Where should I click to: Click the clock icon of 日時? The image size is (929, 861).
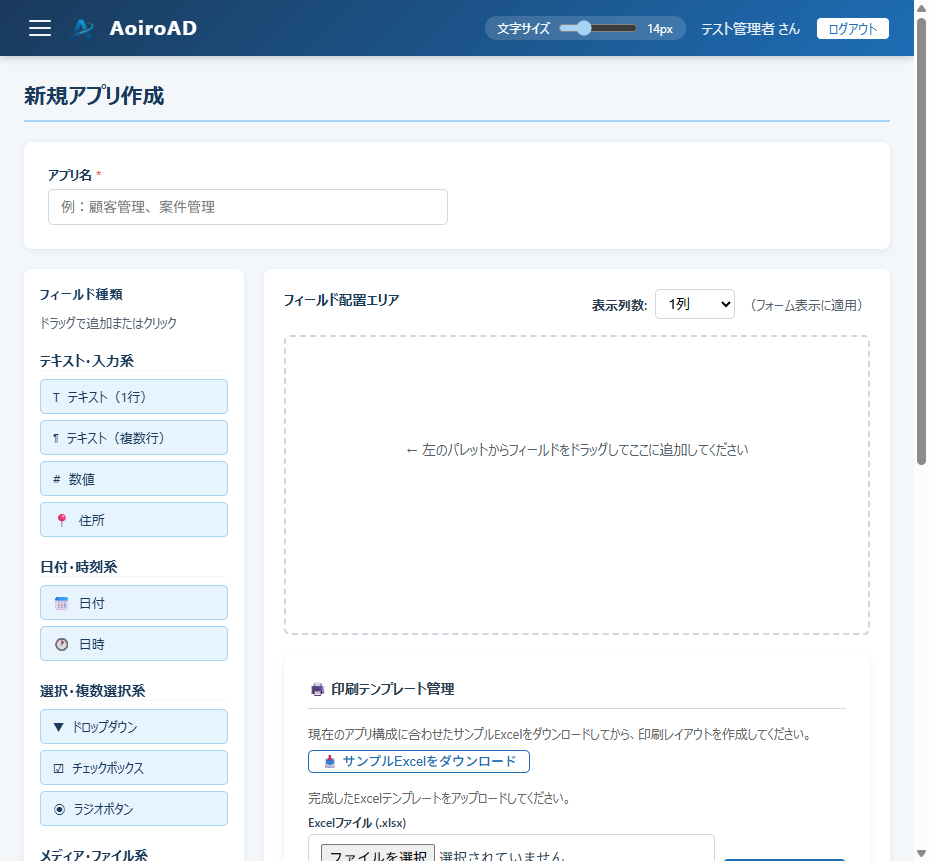pos(62,644)
